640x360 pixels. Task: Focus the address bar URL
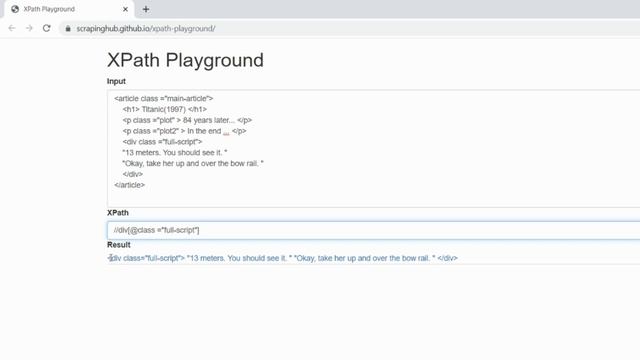click(x=146, y=29)
